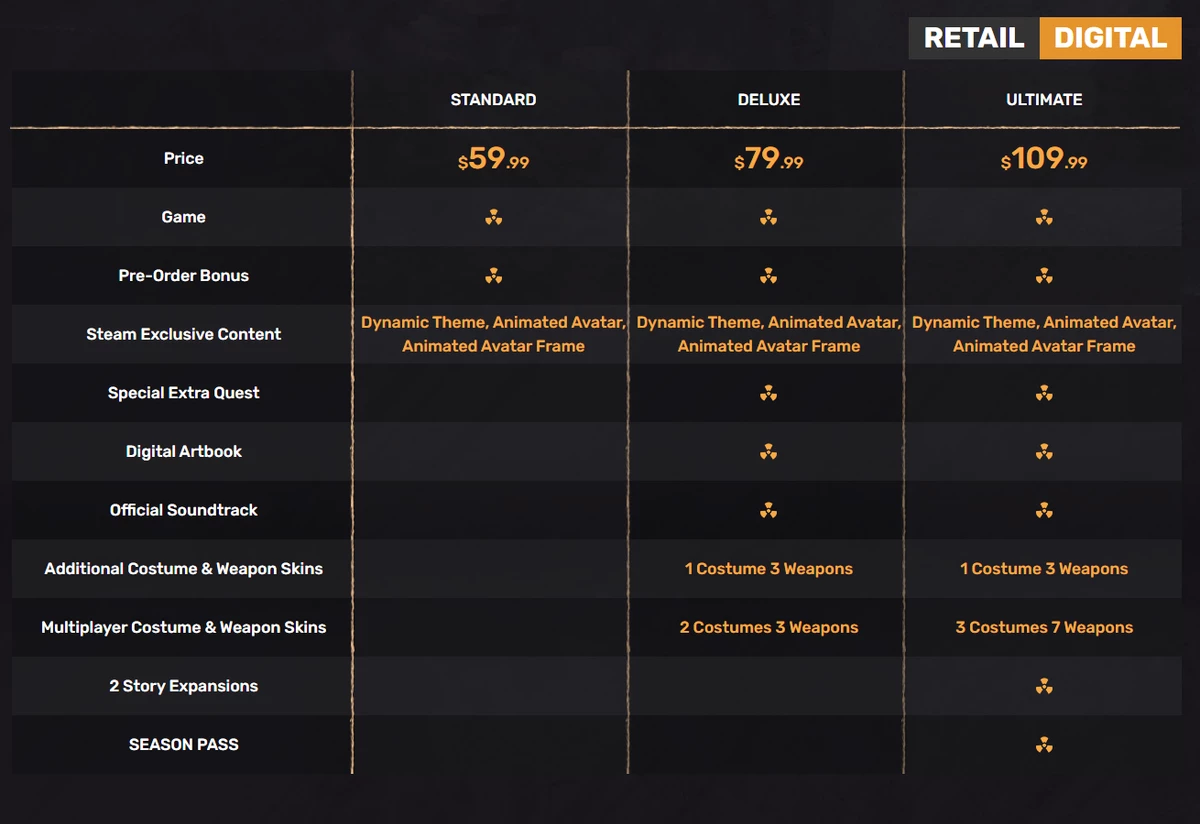Click the Deluxe 2 Costumes 3 Weapons text
This screenshot has height=824, width=1200.
pyautogui.click(x=768, y=628)
